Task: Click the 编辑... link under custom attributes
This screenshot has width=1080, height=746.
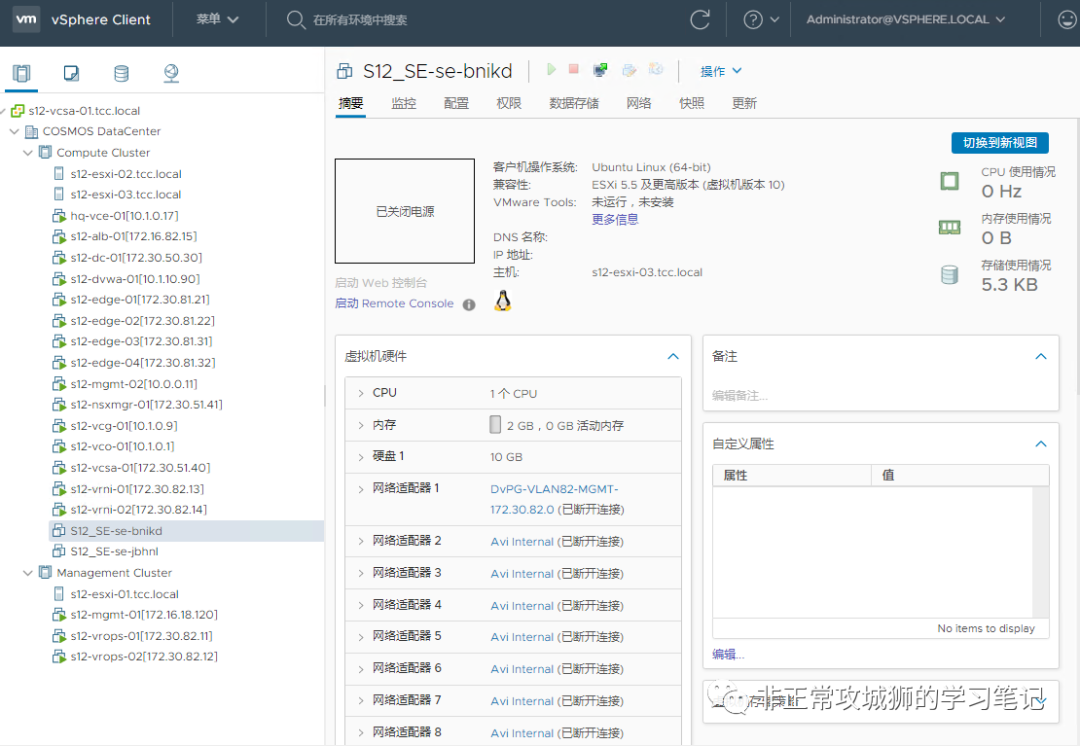Action: (x=727, y=654)
